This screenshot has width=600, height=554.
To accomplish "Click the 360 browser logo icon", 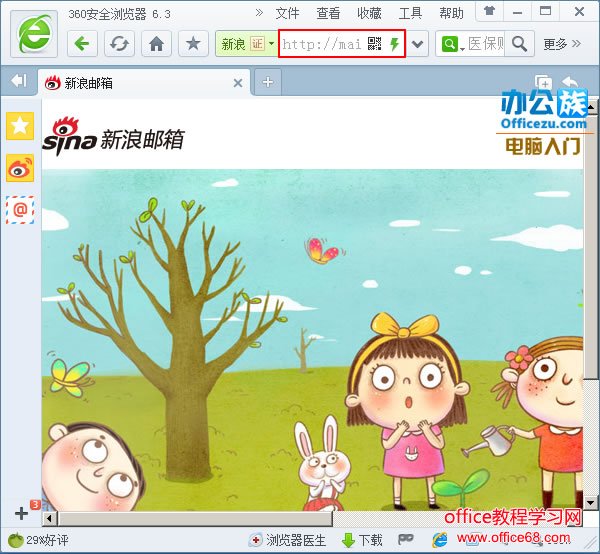I will 34,34.
